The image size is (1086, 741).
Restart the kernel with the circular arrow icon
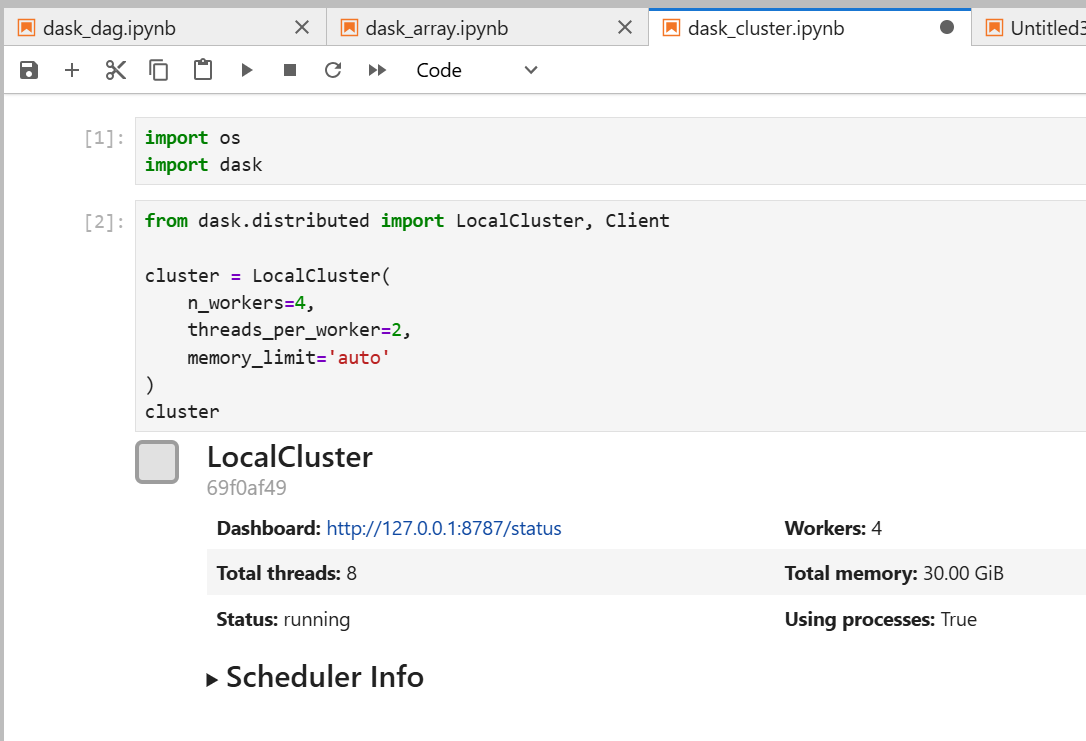[x=333, y=70]
